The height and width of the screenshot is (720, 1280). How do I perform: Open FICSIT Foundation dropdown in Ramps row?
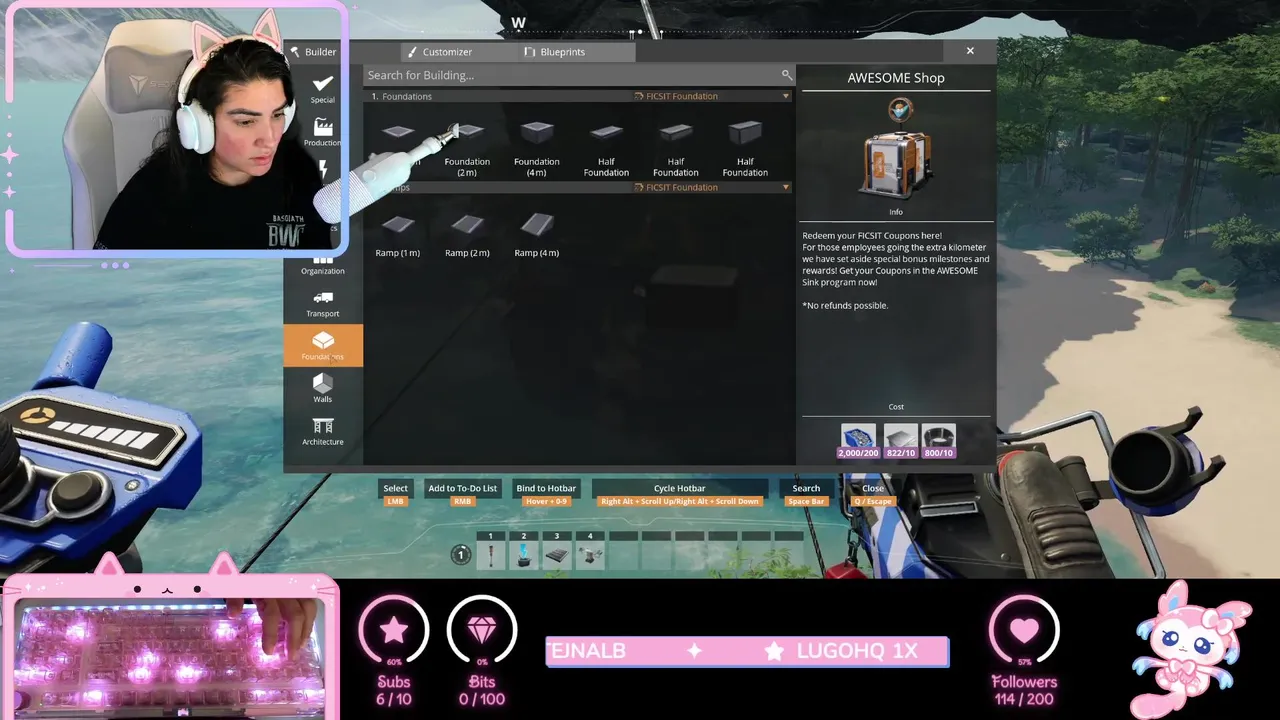pos(711,187)
